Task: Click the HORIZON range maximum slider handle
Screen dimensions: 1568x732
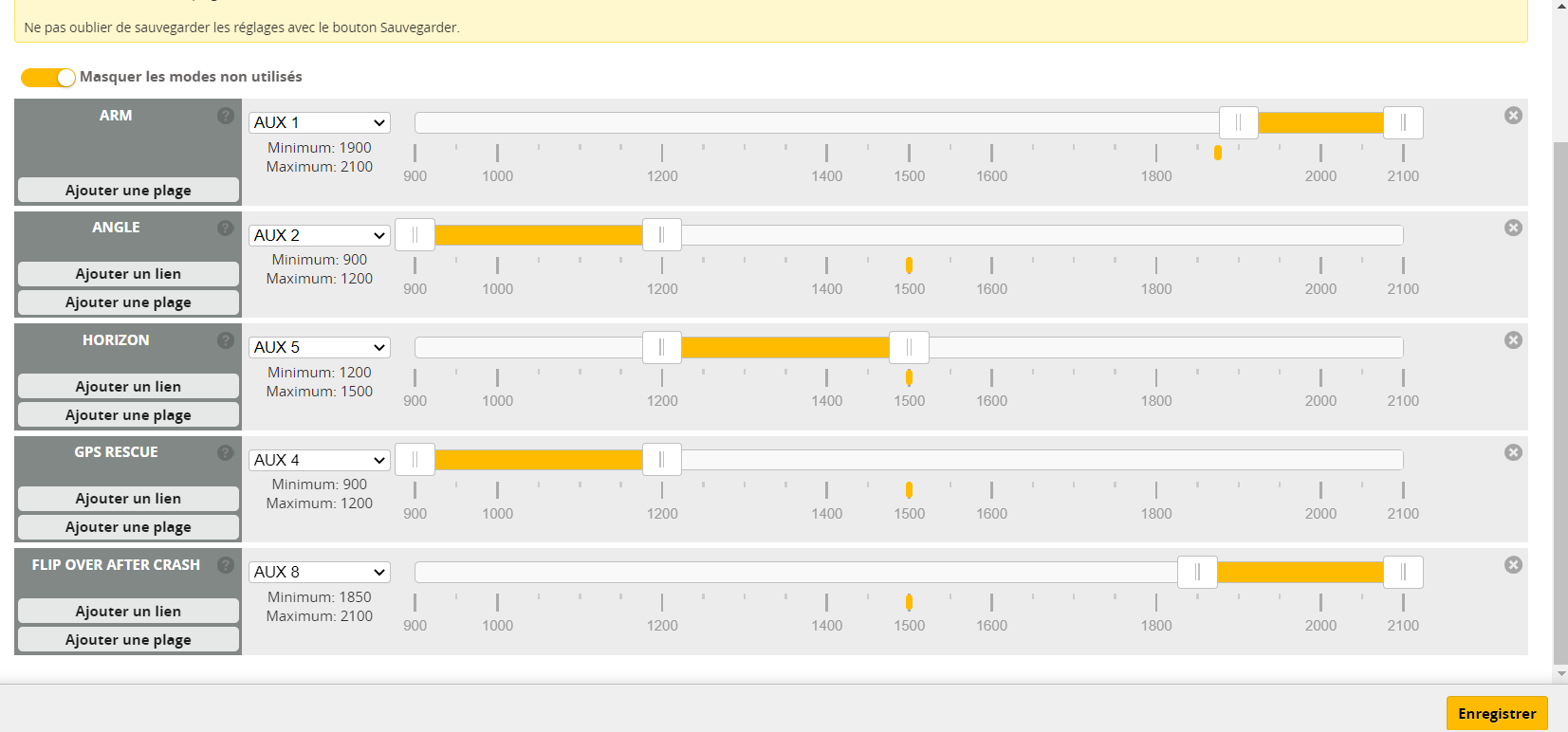Action: pos(909,347)
